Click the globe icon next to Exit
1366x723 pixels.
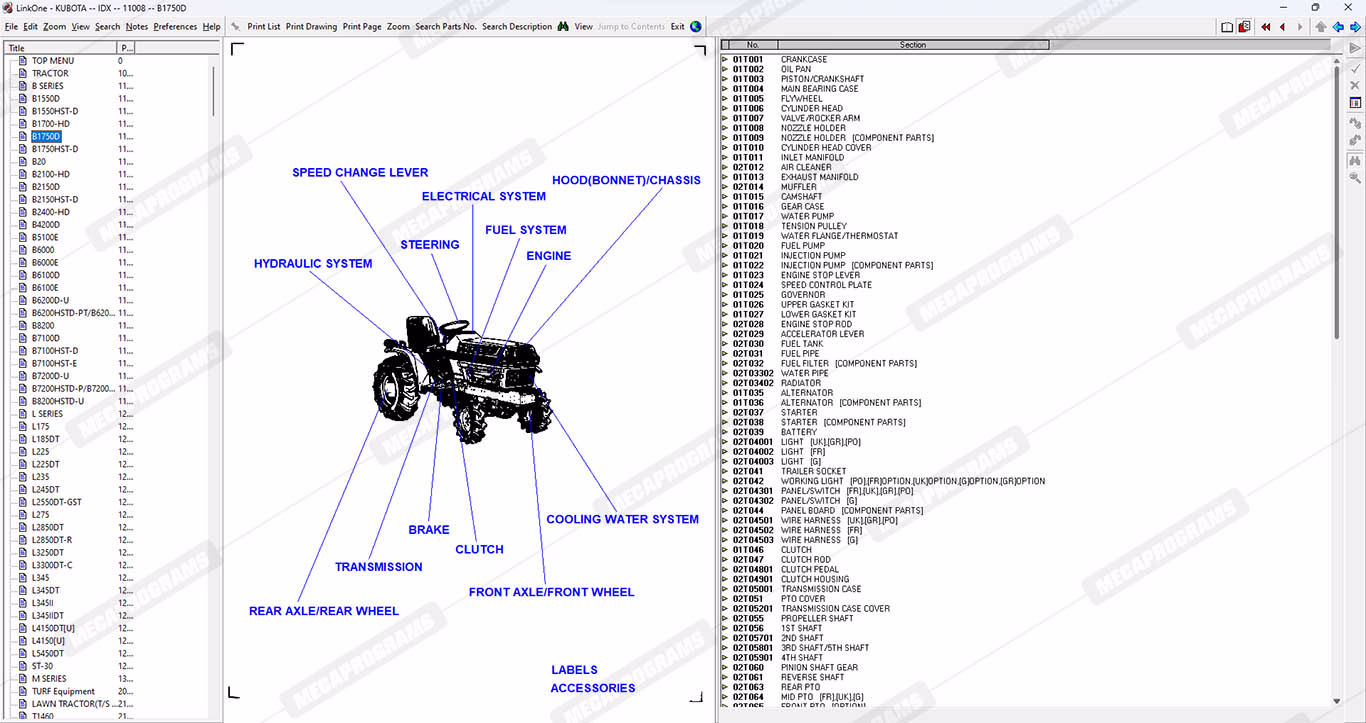pos(696,27)
